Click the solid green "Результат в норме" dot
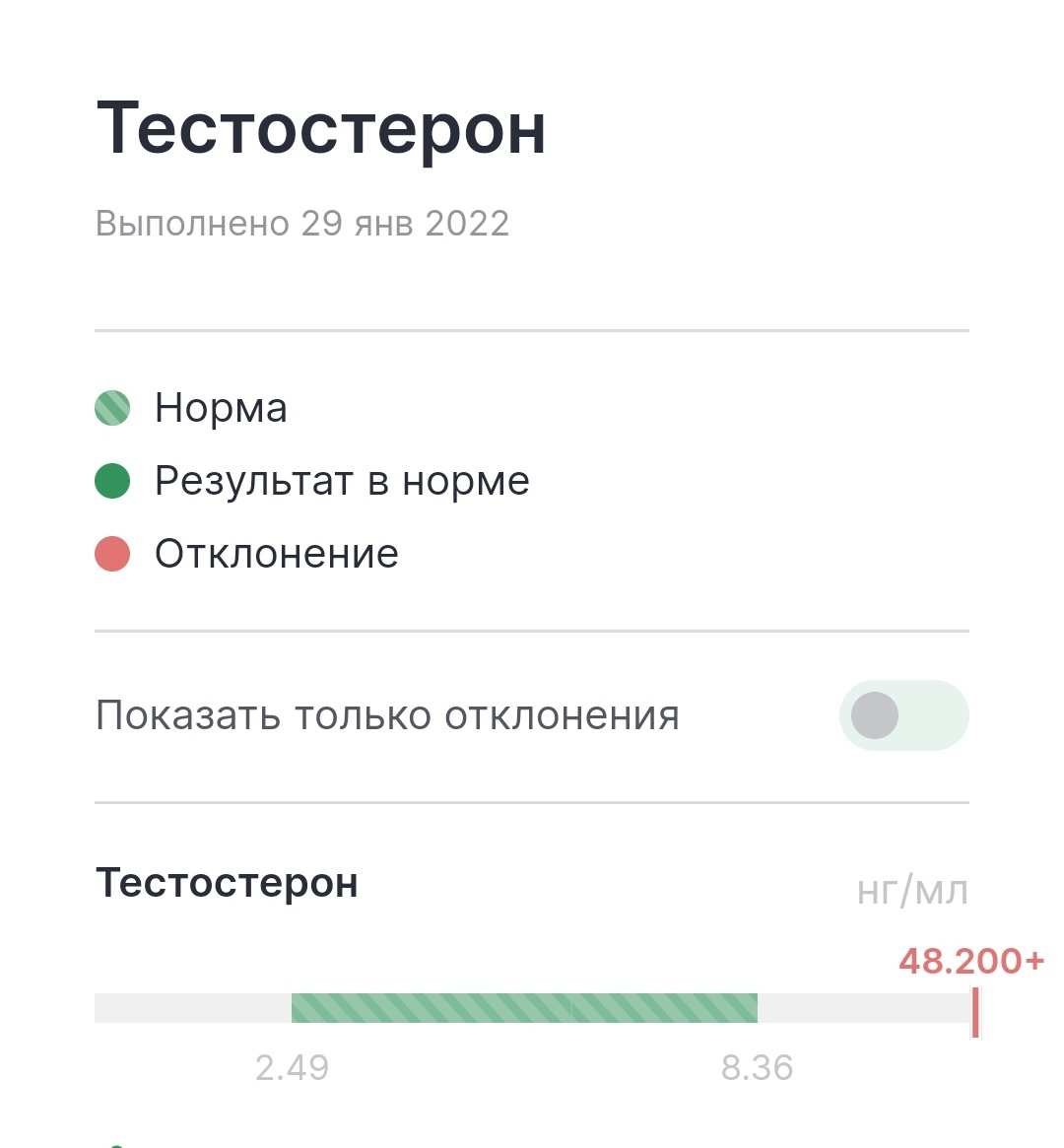This screenshot has width=1064, height=1148. pos(112,481)
